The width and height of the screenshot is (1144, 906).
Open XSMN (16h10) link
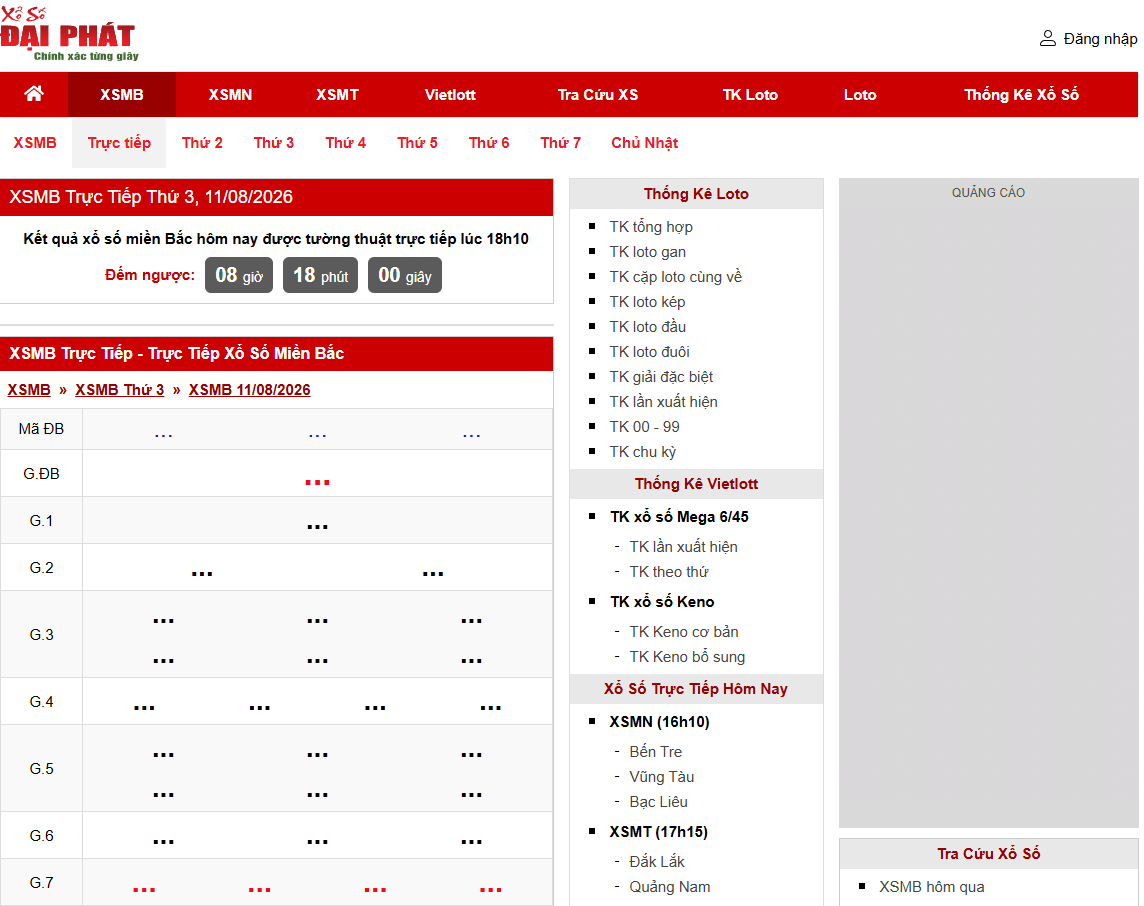[660, 721]
